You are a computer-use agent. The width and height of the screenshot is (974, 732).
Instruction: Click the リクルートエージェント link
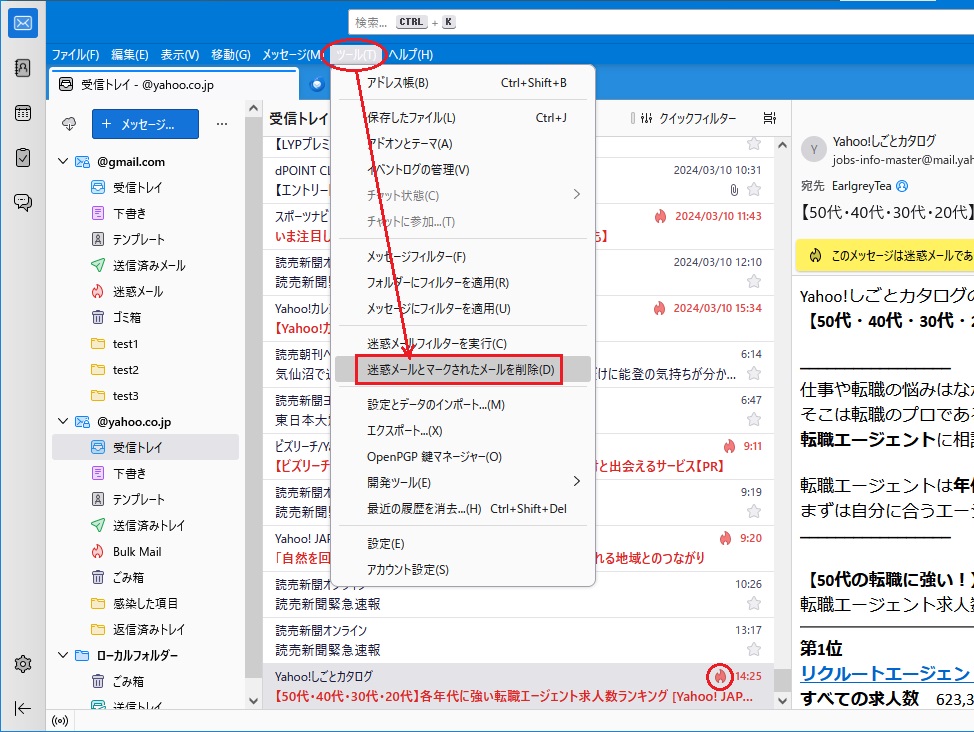884,673
